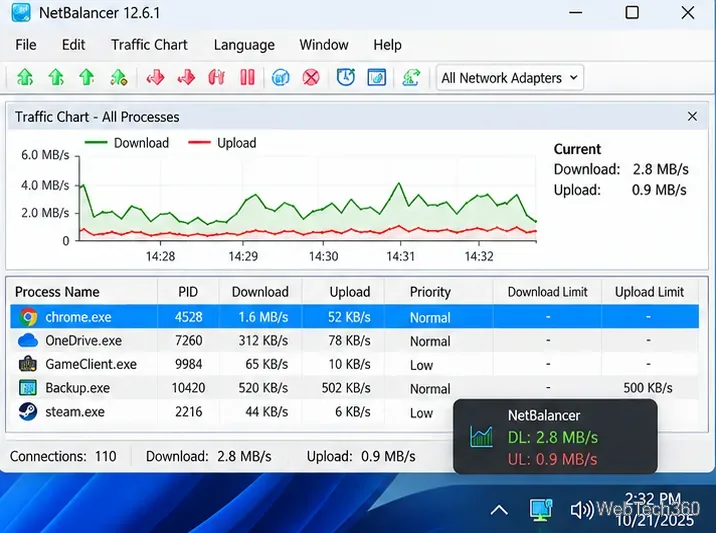
Task: Click the green up-arrow icon with gear badge
Action: pyautogui.click(x=118, y=78)
